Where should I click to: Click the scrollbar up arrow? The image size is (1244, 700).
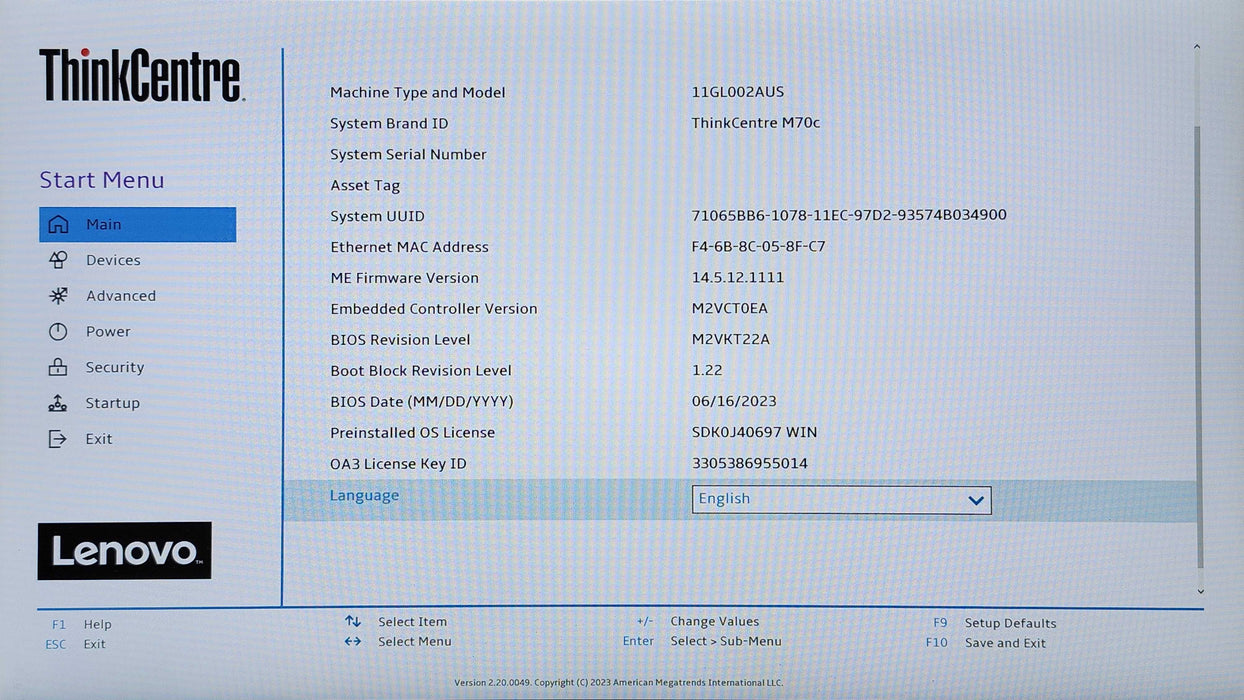(x=1198, y=47)
